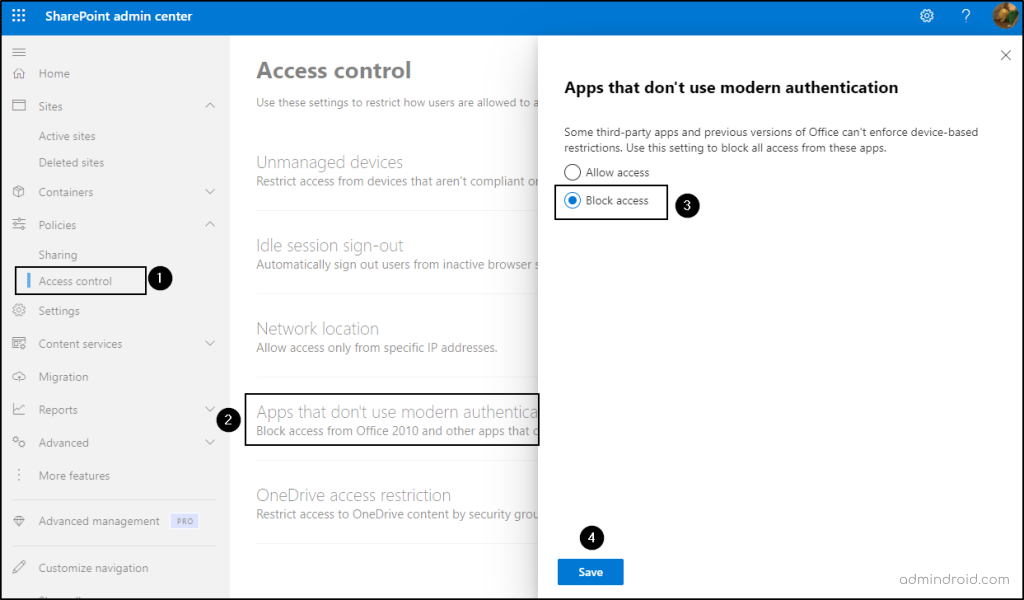Viewport: 1024px width, 600px height.
Task: Open the user profile avatar
Action: click(x=1004, y=16)
